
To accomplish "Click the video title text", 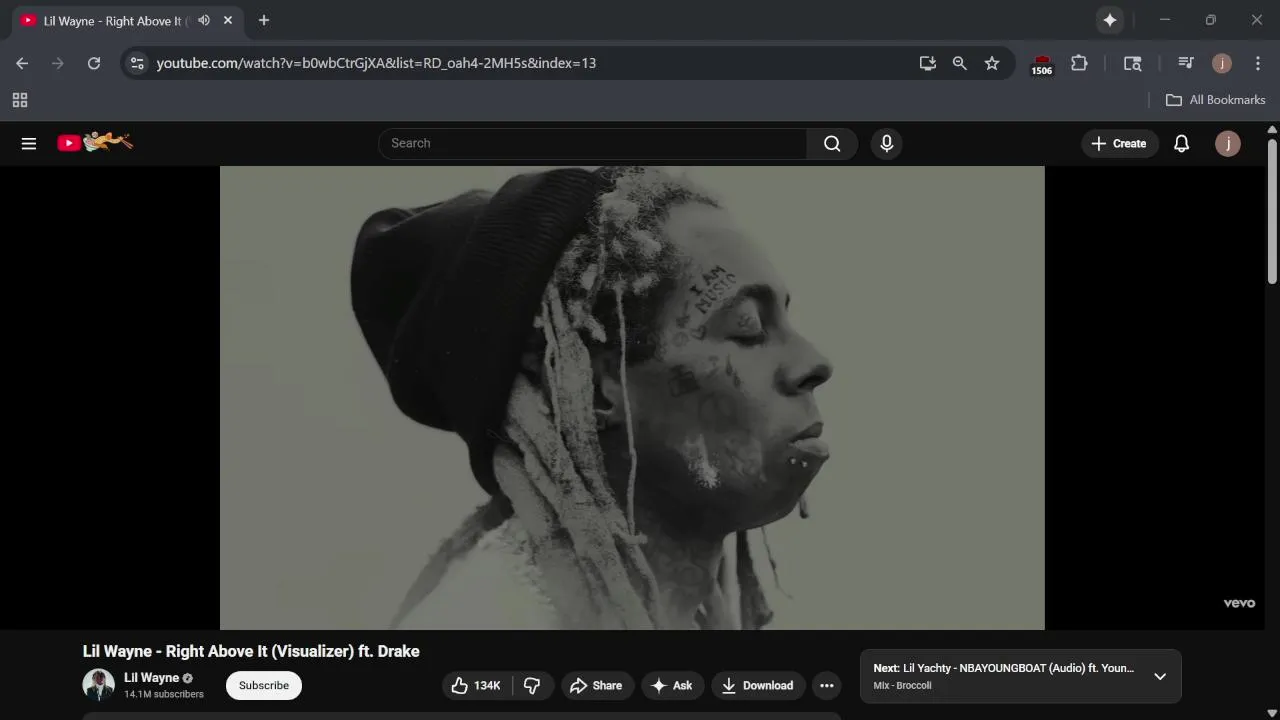I will coord(251,651).
